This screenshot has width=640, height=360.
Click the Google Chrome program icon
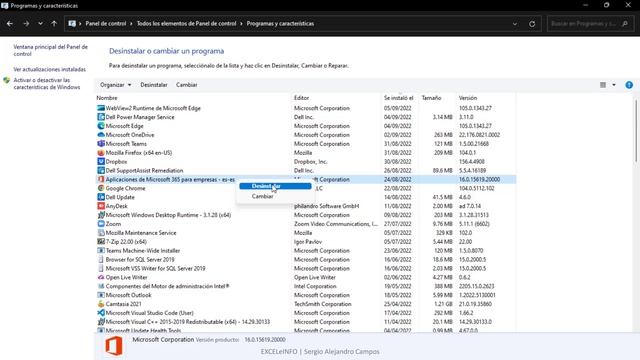[101, 188]
